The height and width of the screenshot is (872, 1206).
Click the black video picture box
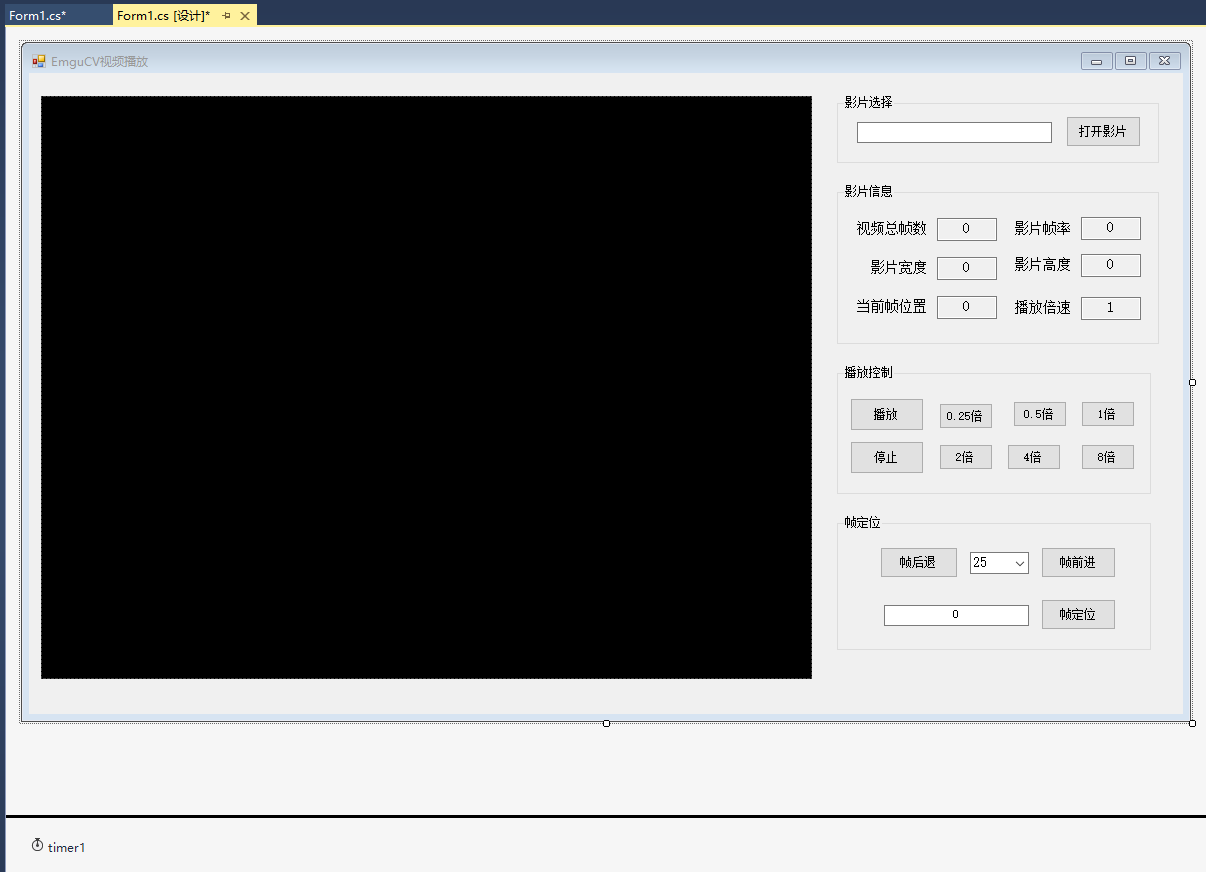[x=426, y=387]
